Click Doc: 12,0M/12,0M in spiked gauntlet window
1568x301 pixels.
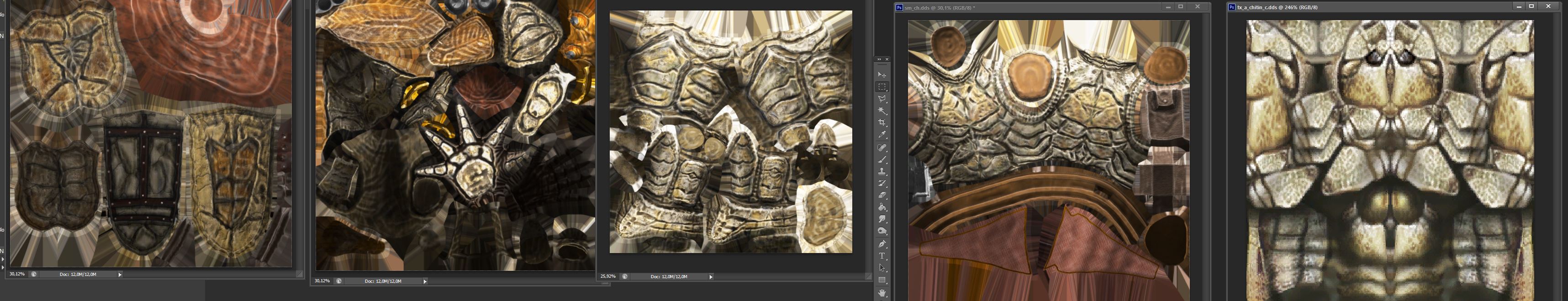click(x=383, y=281)
